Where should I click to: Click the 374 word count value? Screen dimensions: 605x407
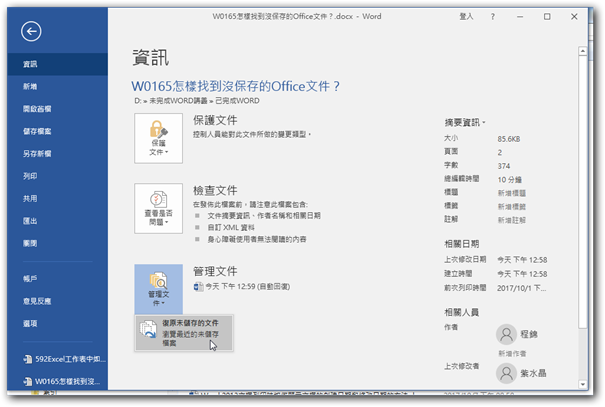[x=504, y=166]
